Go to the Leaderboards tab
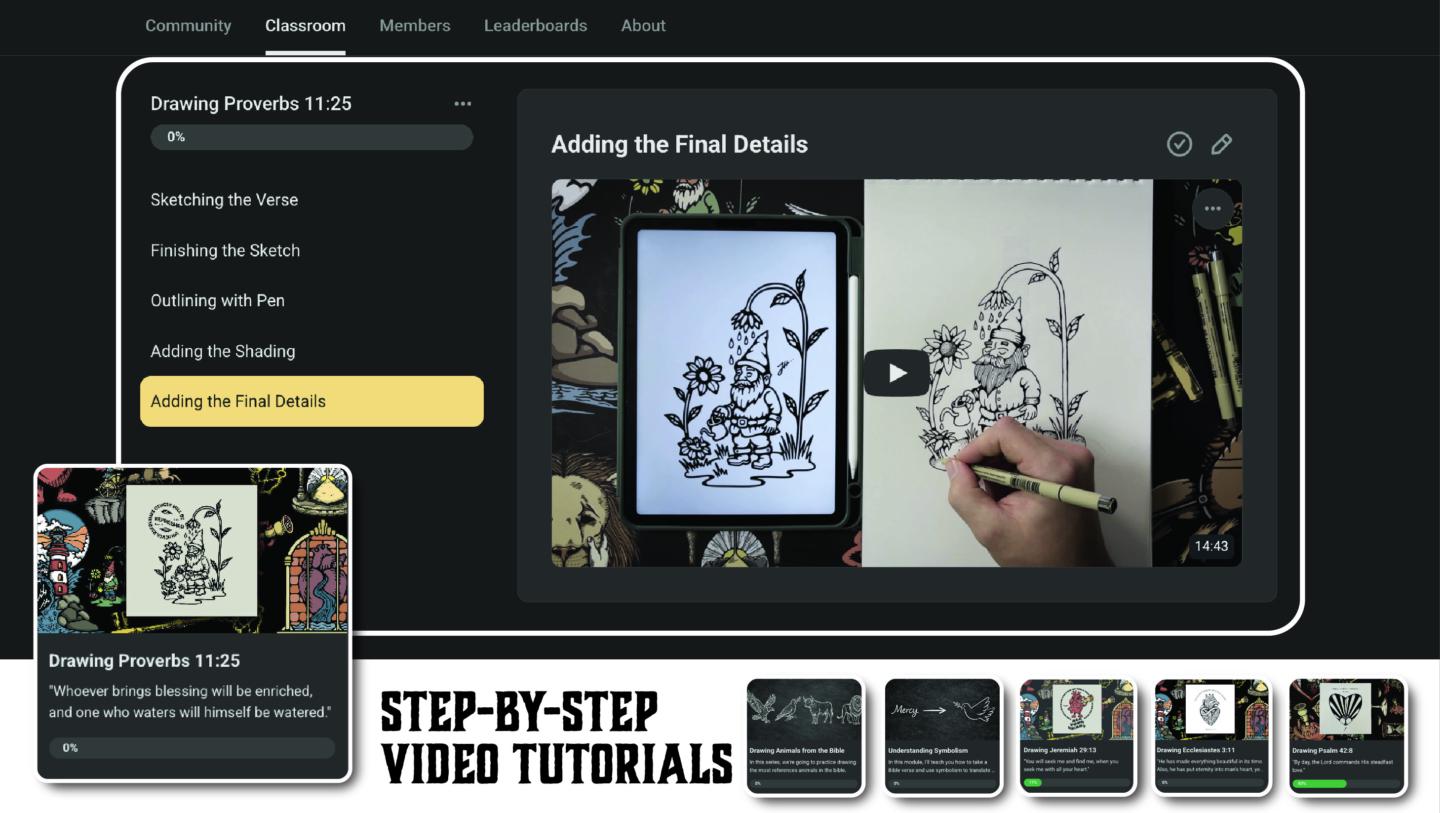 pos(536,25)
